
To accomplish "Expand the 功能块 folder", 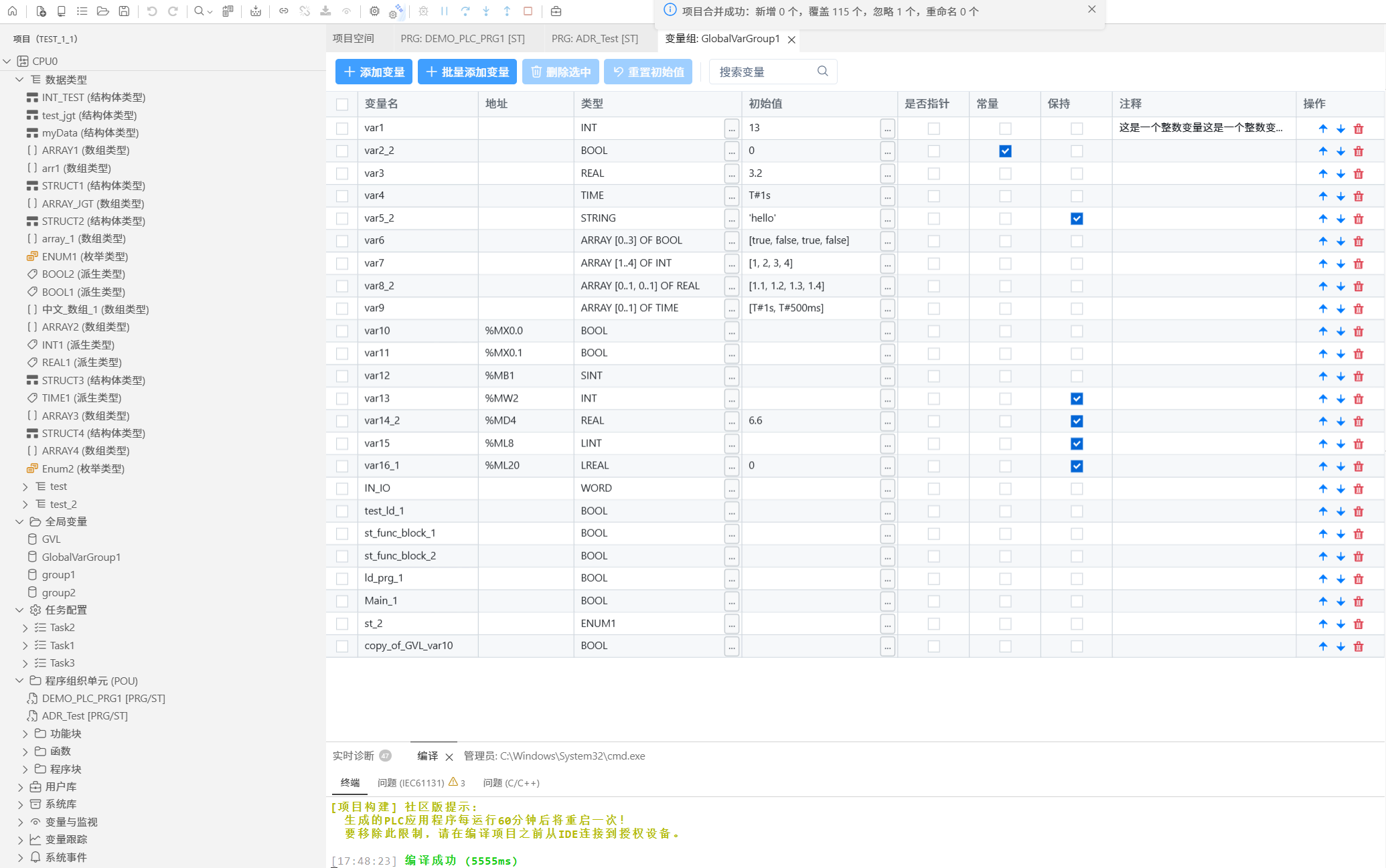I will (x=25, y=733).
